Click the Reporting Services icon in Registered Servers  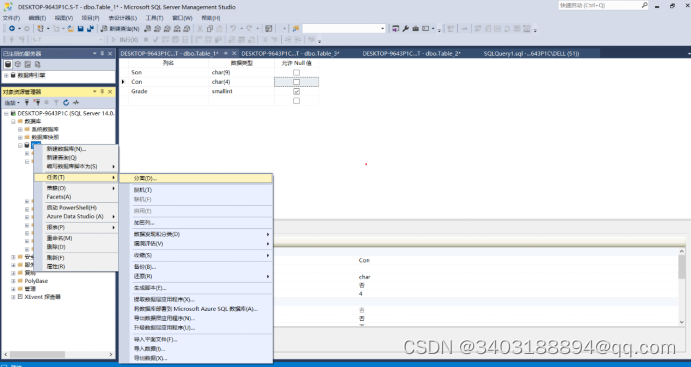point(28,64)
